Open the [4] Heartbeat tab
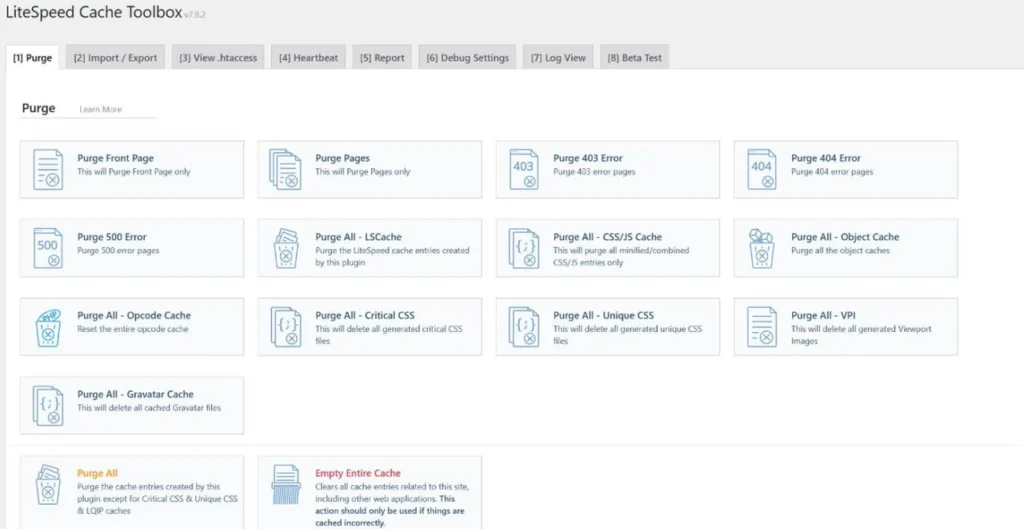Screen dimensions: 1024x529 click(308, 57)
